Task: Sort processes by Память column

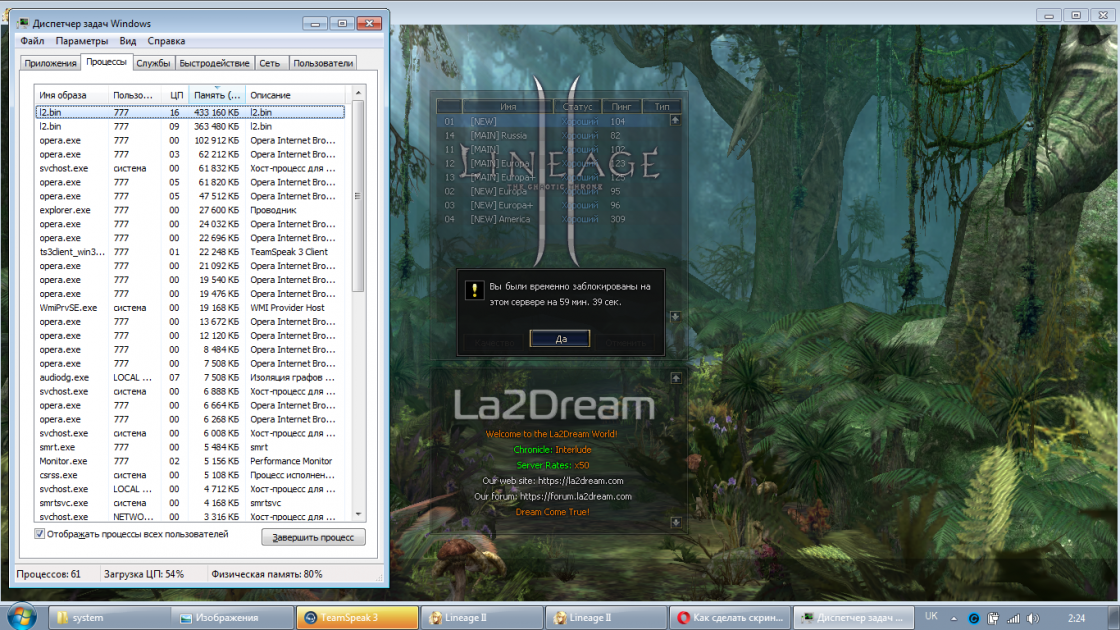Action: 217,95
